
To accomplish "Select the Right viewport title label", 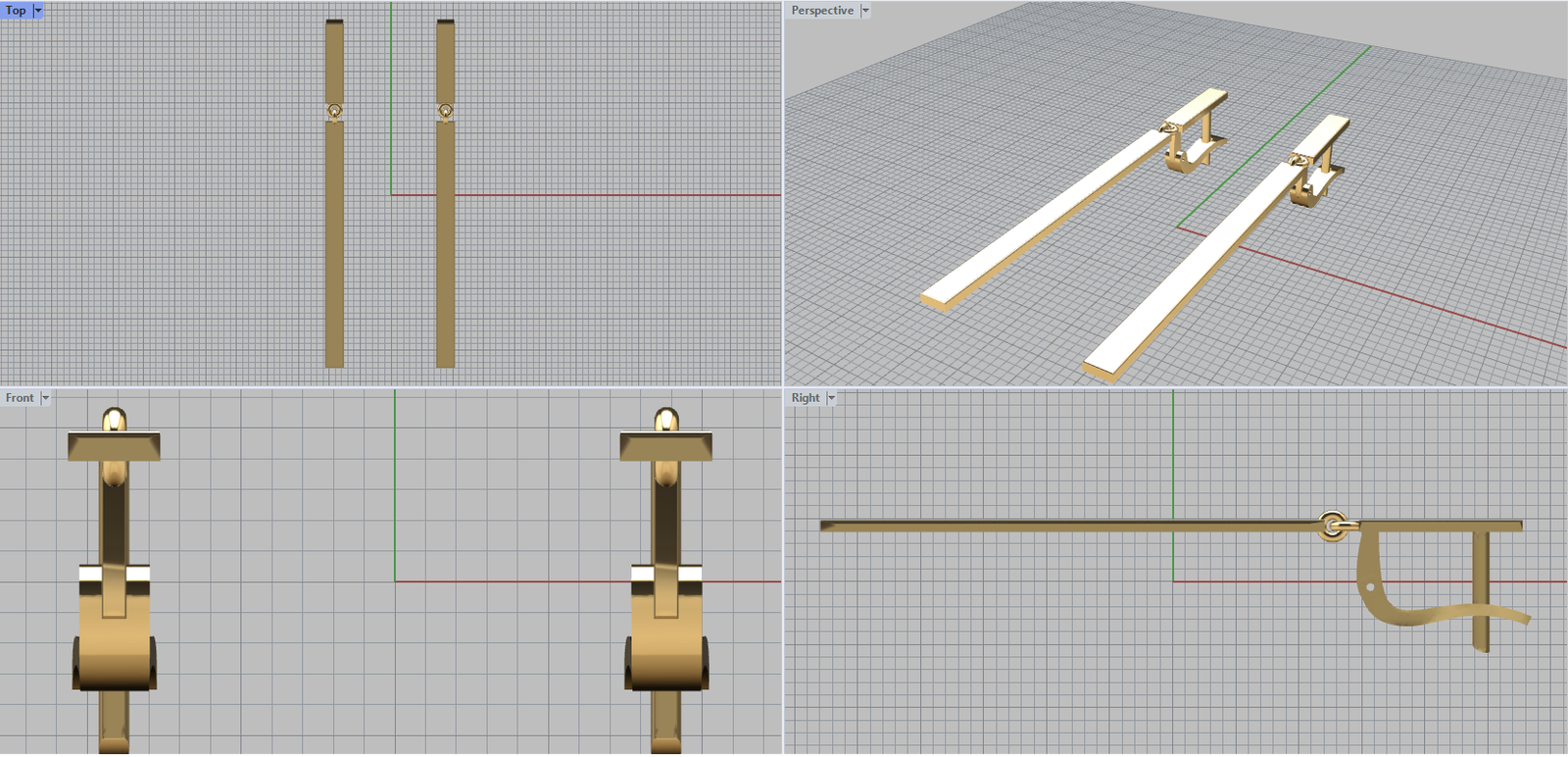I will [805, 398].
